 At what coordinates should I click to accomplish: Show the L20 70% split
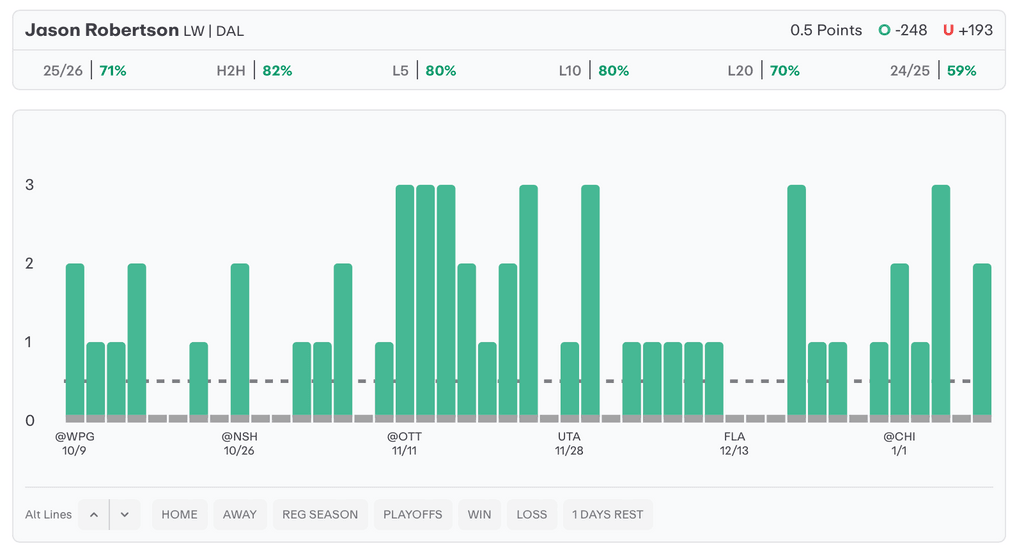pyautogui.click(x=763, y=71)
